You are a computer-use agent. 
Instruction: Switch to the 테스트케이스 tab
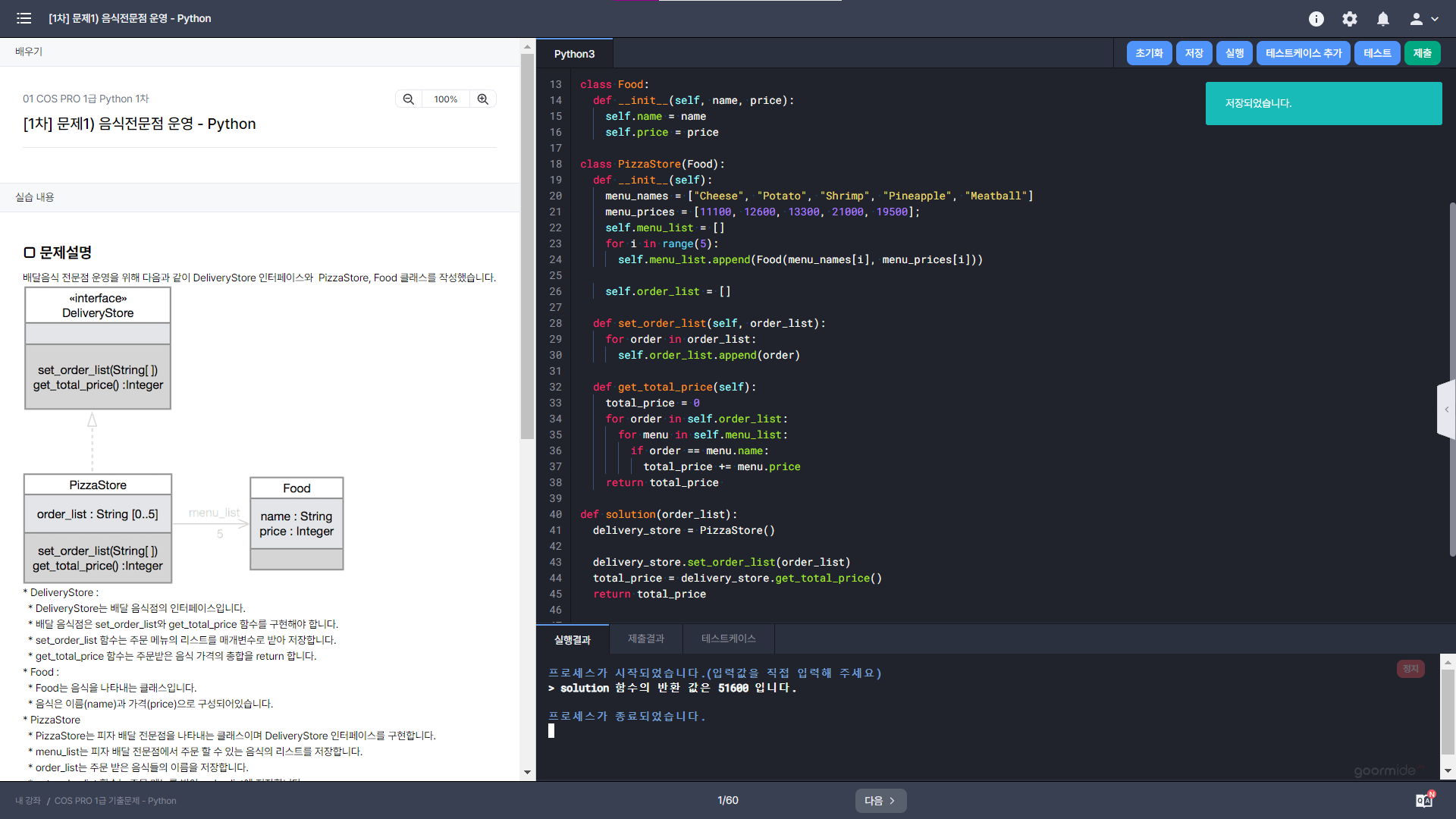pyautogui.click(x=728, y=639)
